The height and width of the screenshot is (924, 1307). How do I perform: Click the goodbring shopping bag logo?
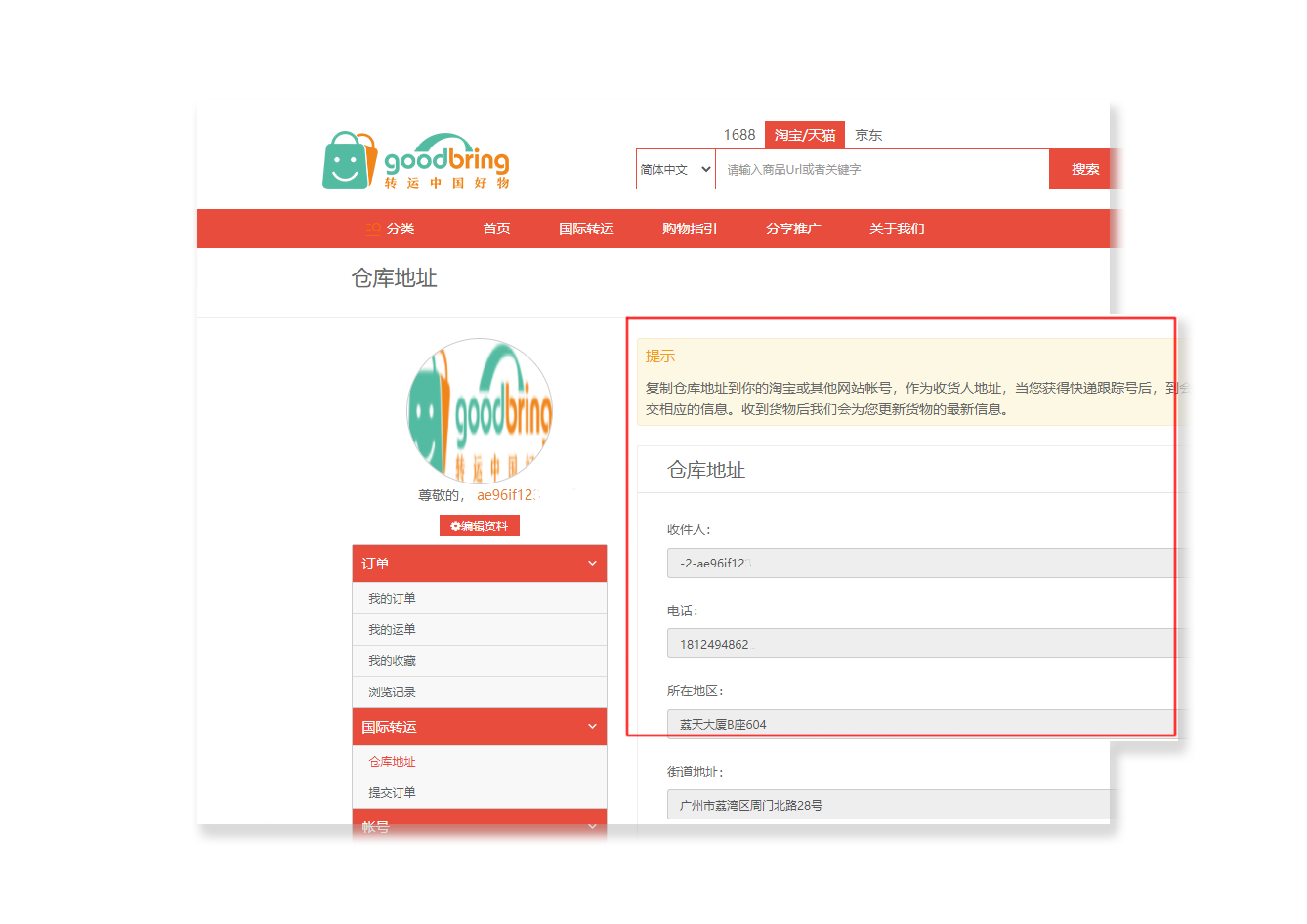[x=416, y=161]
